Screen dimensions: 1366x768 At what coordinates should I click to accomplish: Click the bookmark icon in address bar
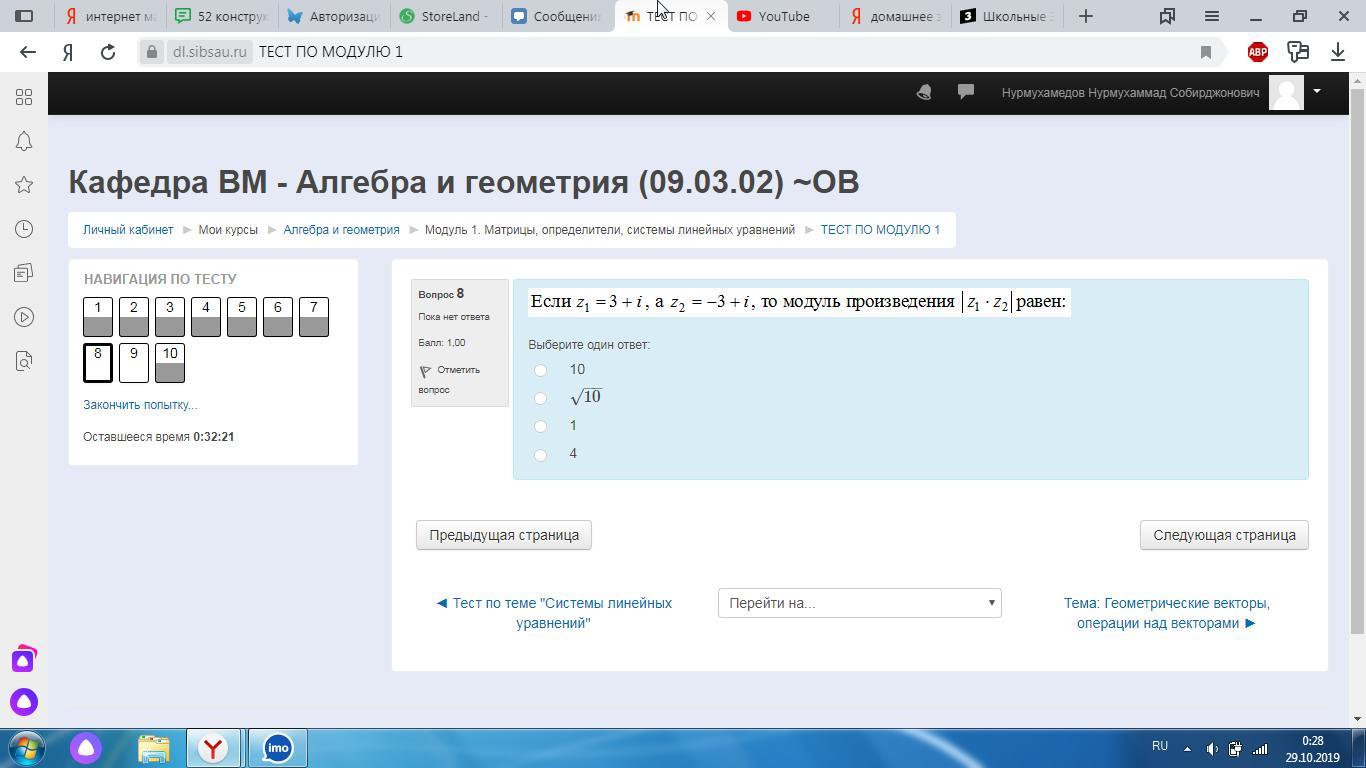point(1206,52)
